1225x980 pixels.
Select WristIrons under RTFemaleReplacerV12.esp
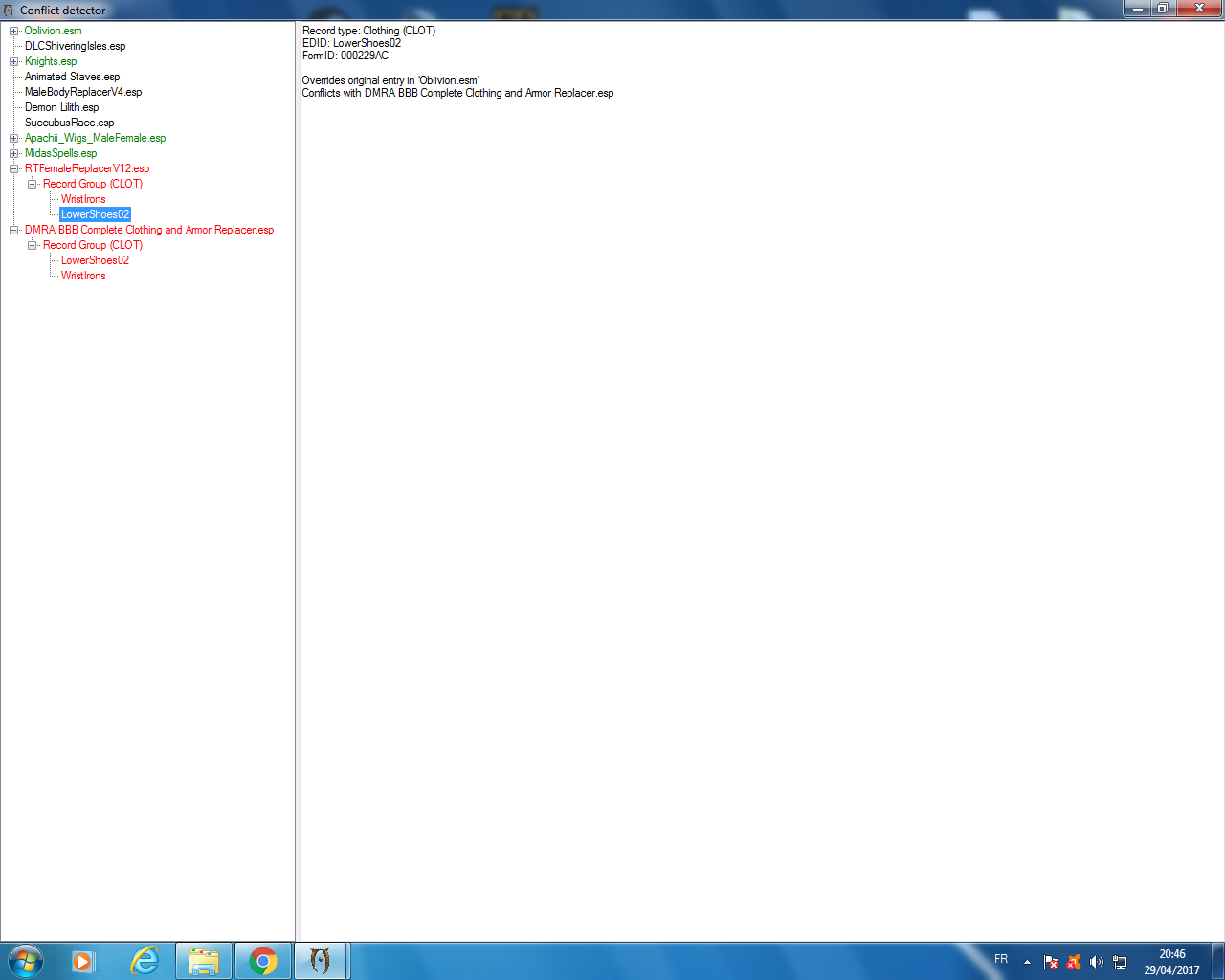[x=83, y=199]
